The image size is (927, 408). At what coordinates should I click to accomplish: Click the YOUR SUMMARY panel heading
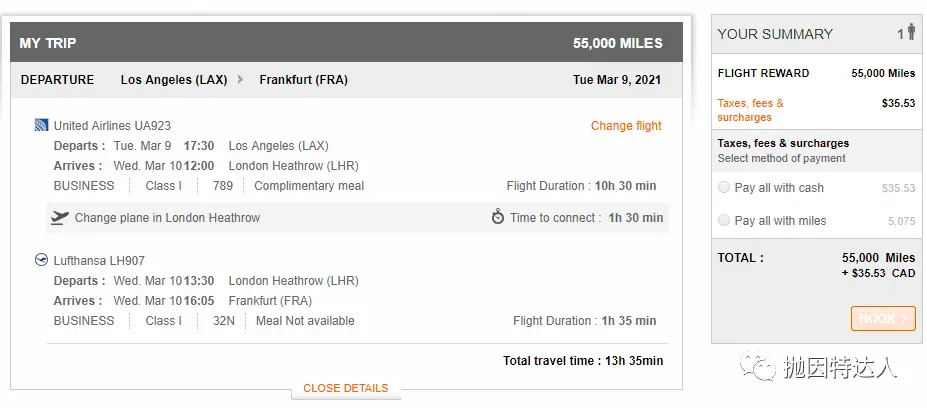(775, 34)
